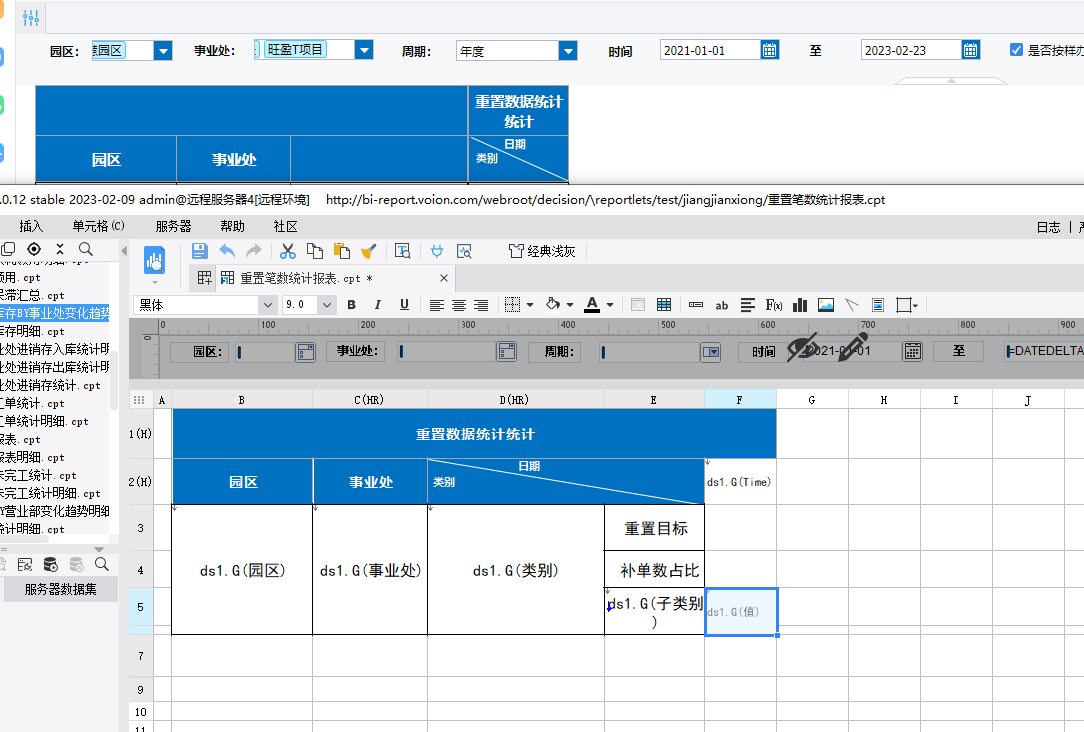Toggle the 是否按样 checkbox
This screenshot has width=1084, height=732.
coord(1016,50)
